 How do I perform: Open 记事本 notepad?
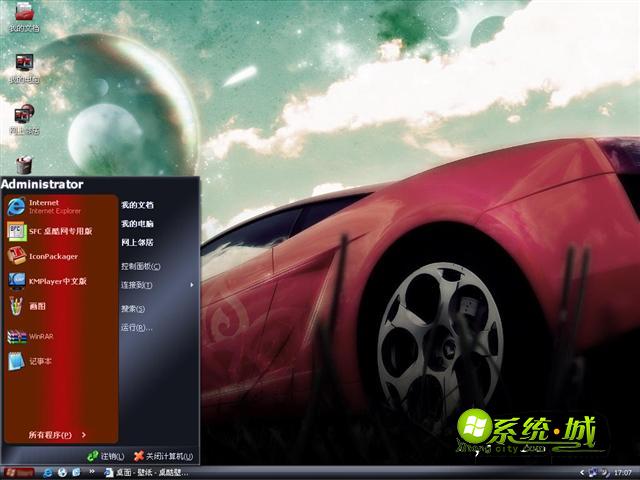[x=40, y=361]
